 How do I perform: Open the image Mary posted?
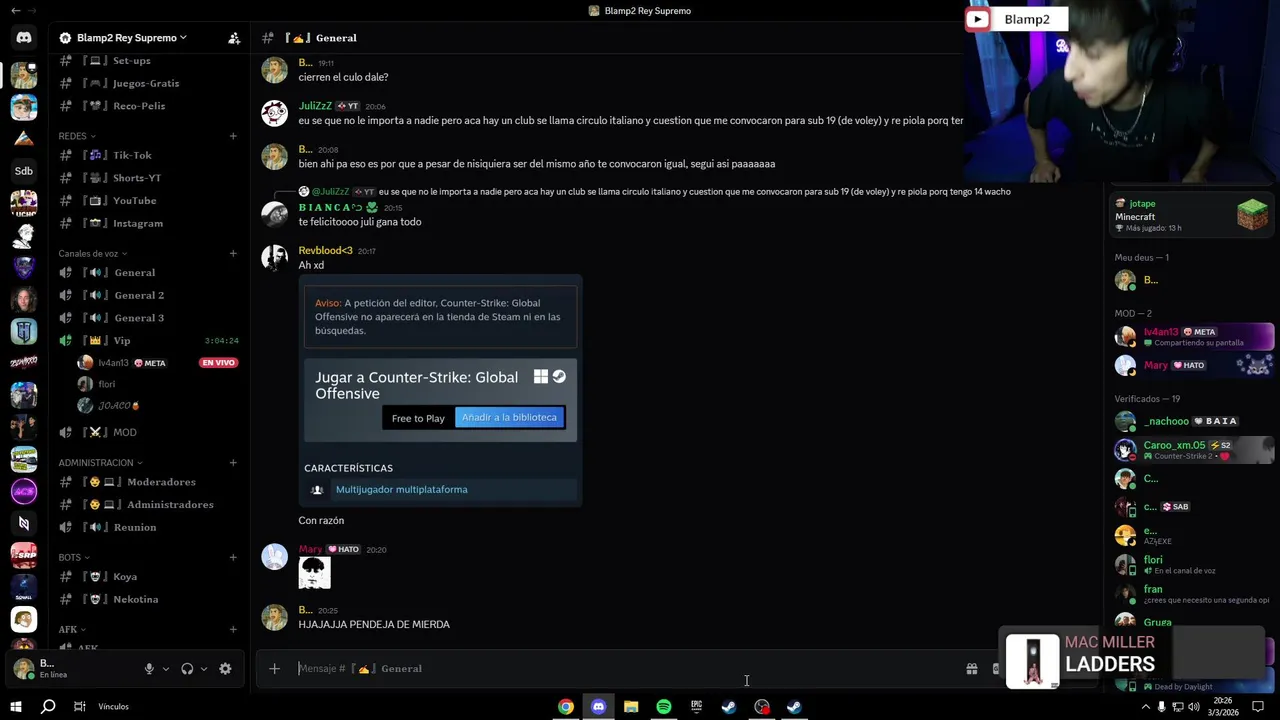tap(314, 573)
